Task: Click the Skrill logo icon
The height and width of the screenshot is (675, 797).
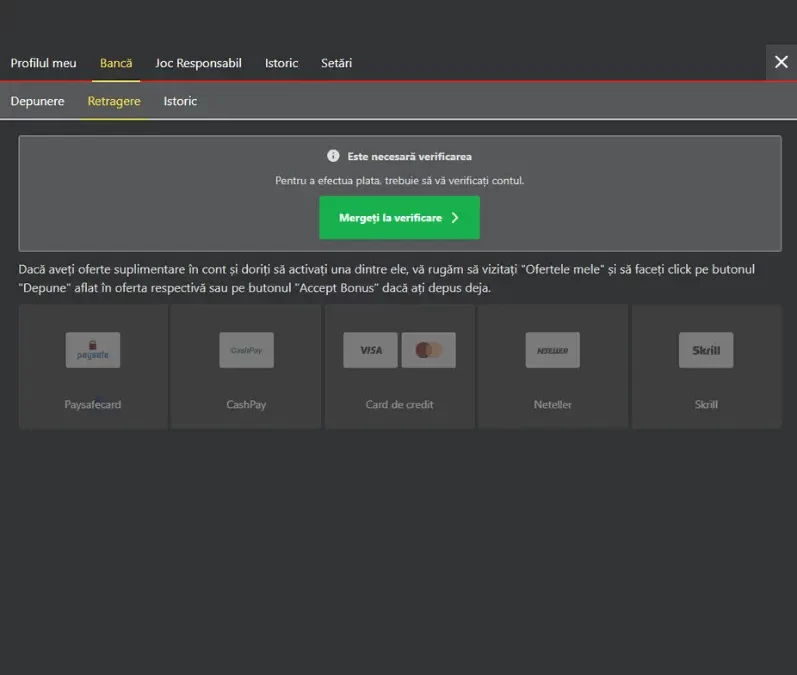Action: click(x=706, y=350)
